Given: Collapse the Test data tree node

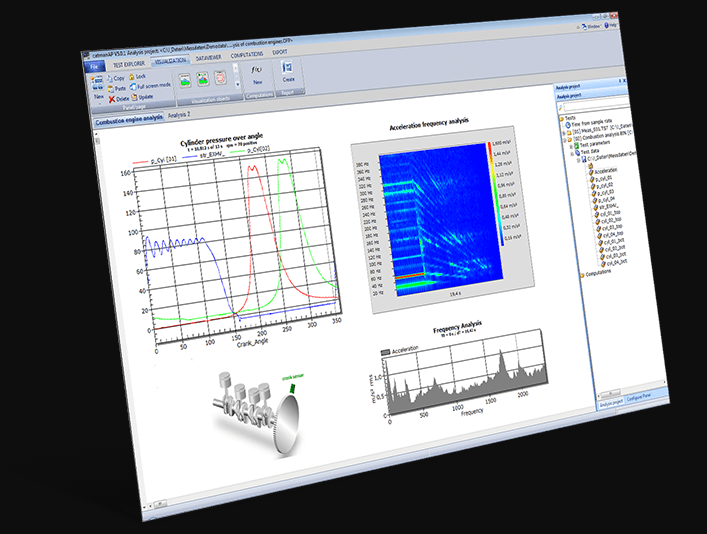Looking at the screenshot, I should [570, 155].
